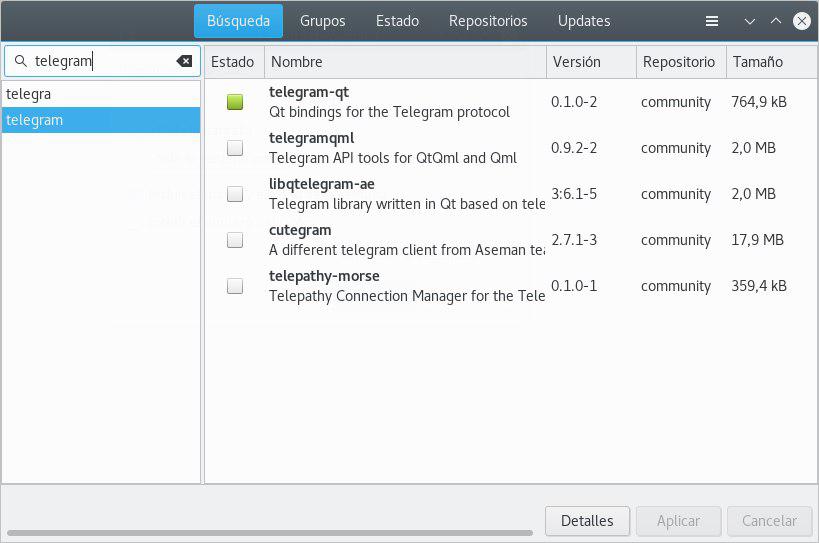Check the libqtelegram-ae package box
Image resolution: width=819 pixels, height=543 pixels.
(235, 194)
